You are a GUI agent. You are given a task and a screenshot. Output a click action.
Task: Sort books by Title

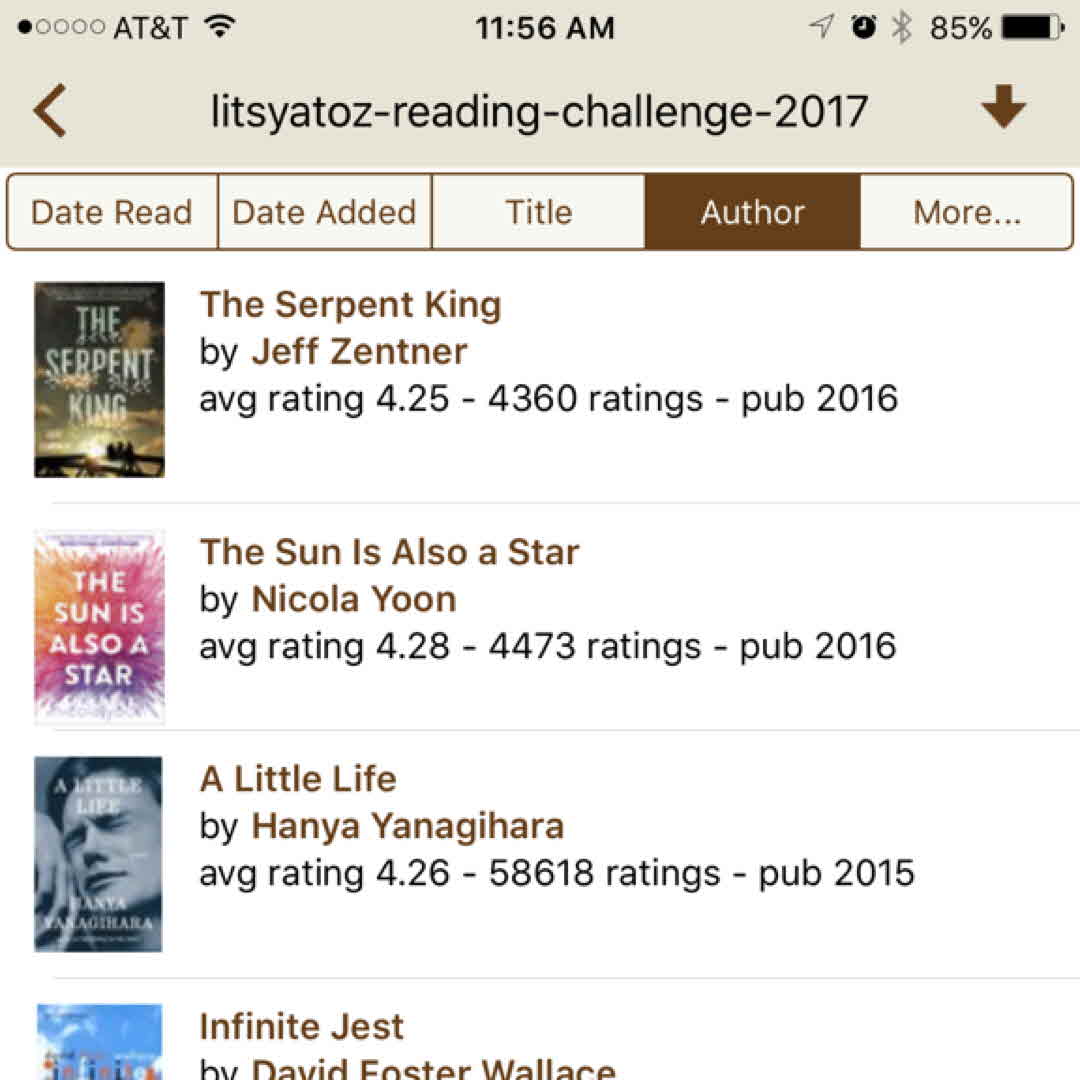click(538, 212)
